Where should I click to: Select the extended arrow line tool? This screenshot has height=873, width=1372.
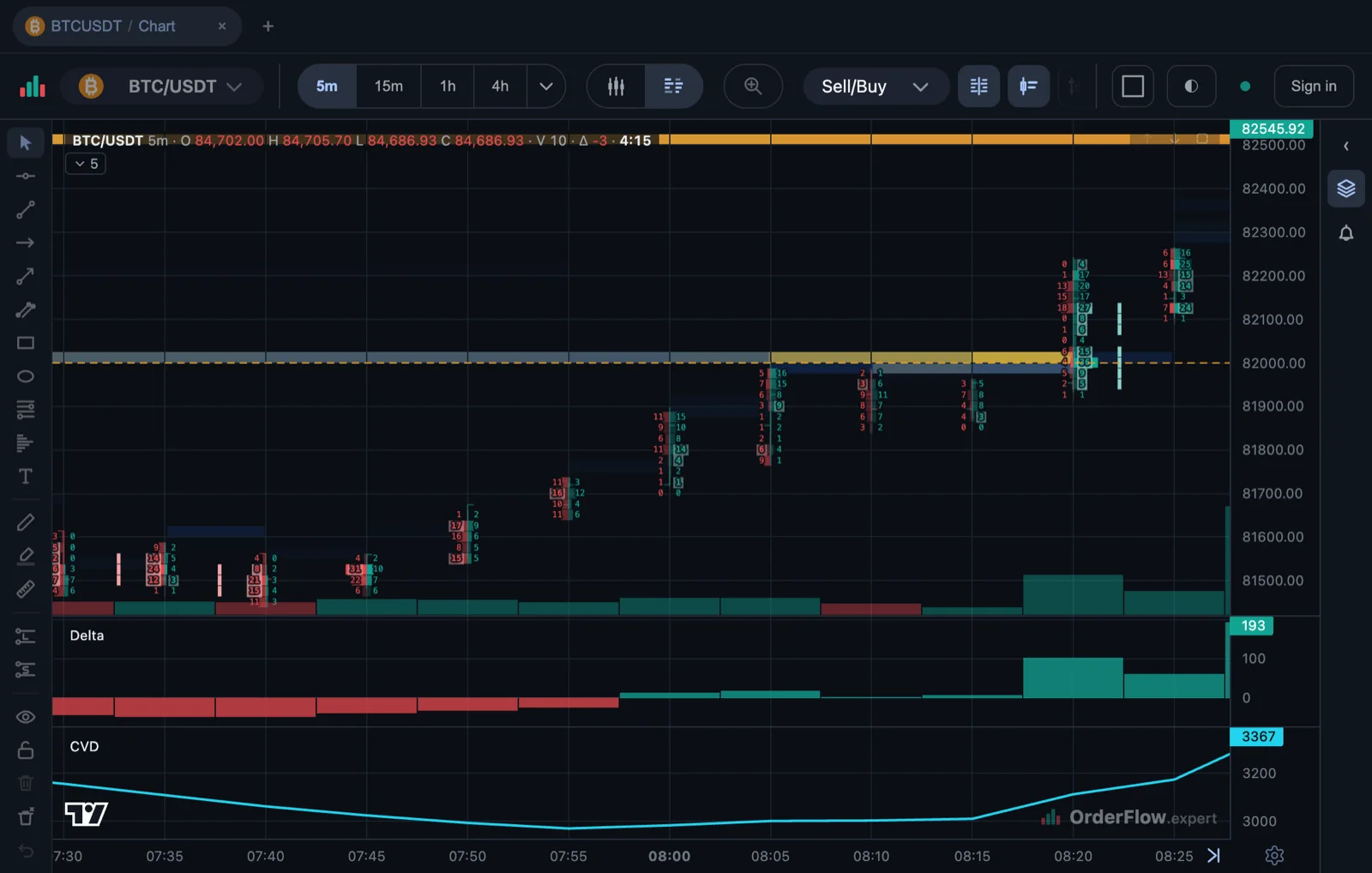pos(26,276)
